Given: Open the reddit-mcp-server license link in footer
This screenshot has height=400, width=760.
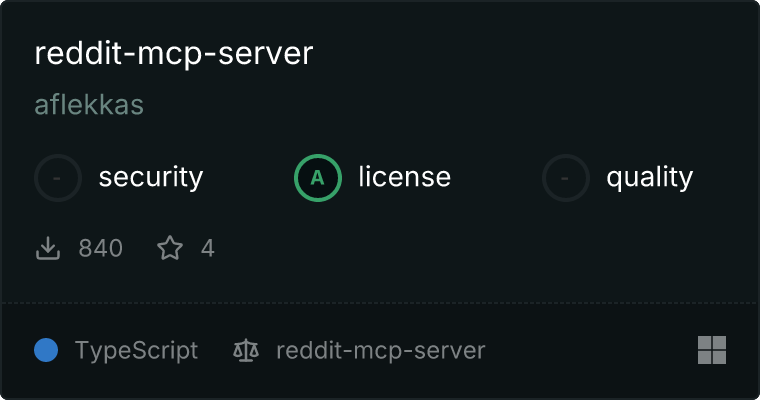Looking at the screenshot, I should (380, 350).
